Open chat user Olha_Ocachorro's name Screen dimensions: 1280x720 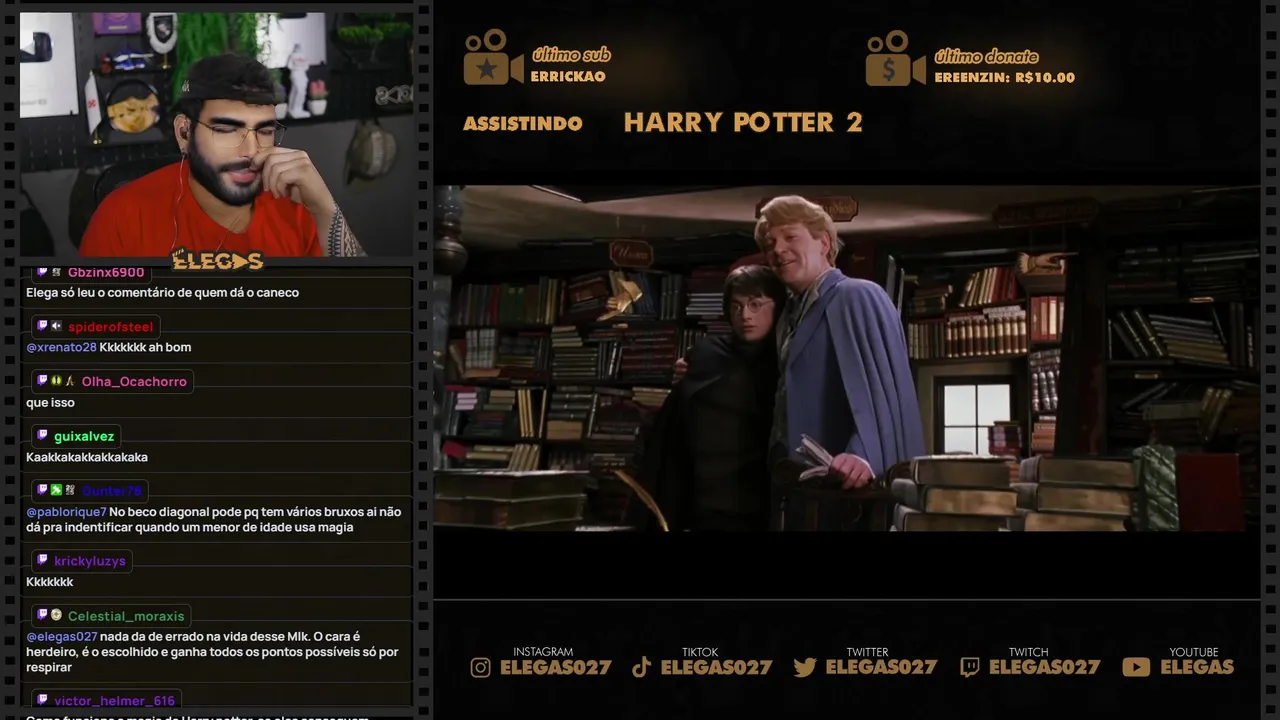134,382
